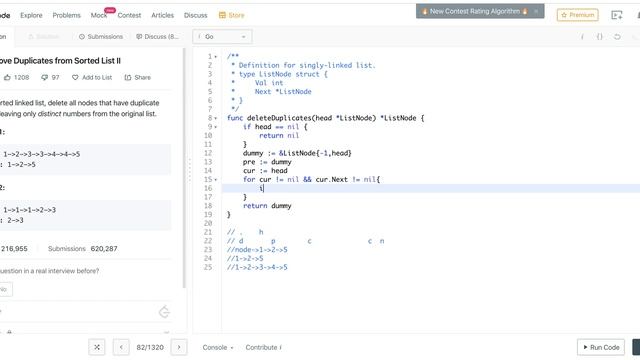Open the Mock menu item
Screen dimensions: 640x360
pos(99,15)
